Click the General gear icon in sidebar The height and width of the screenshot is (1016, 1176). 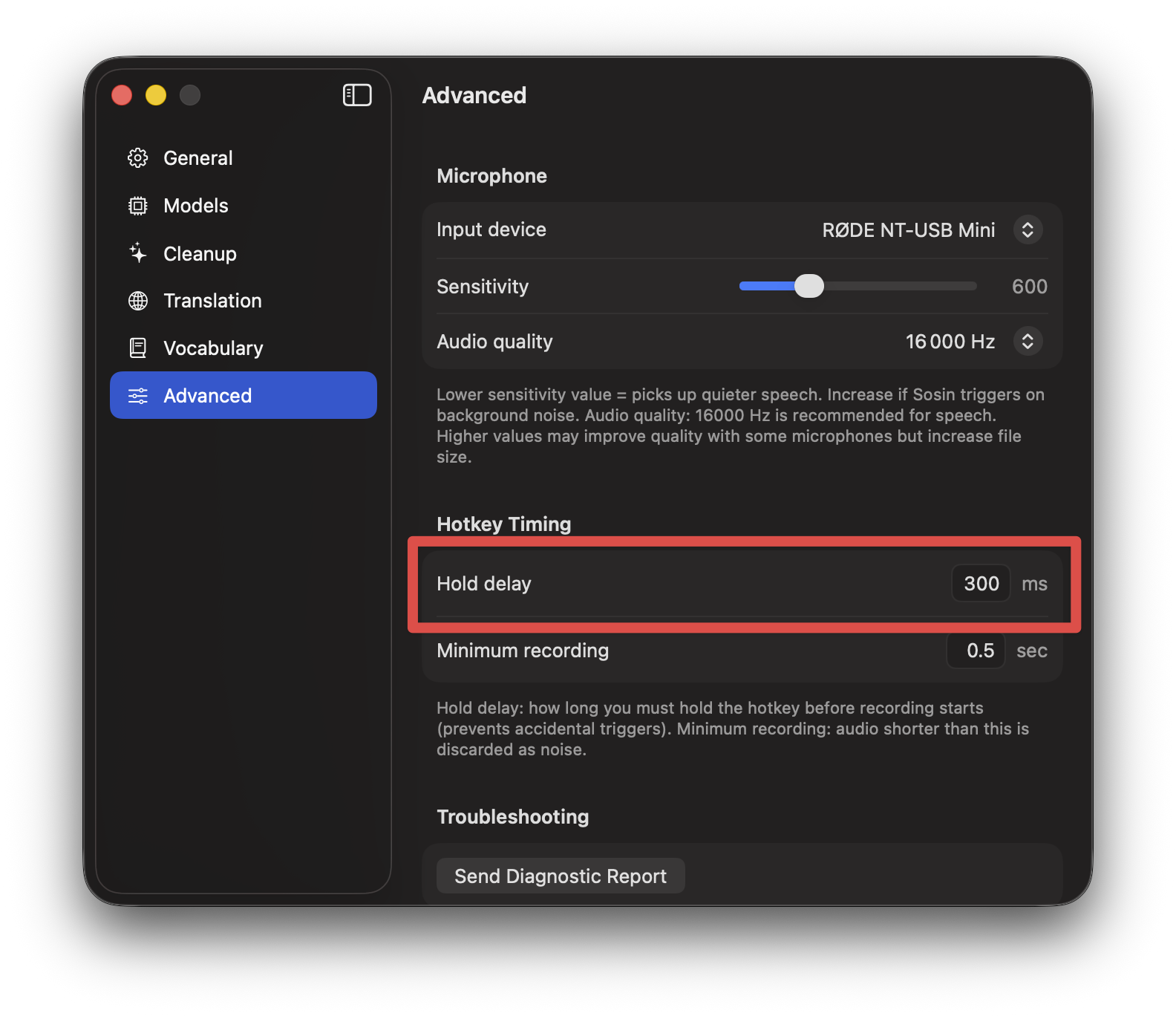coord(138,158)
